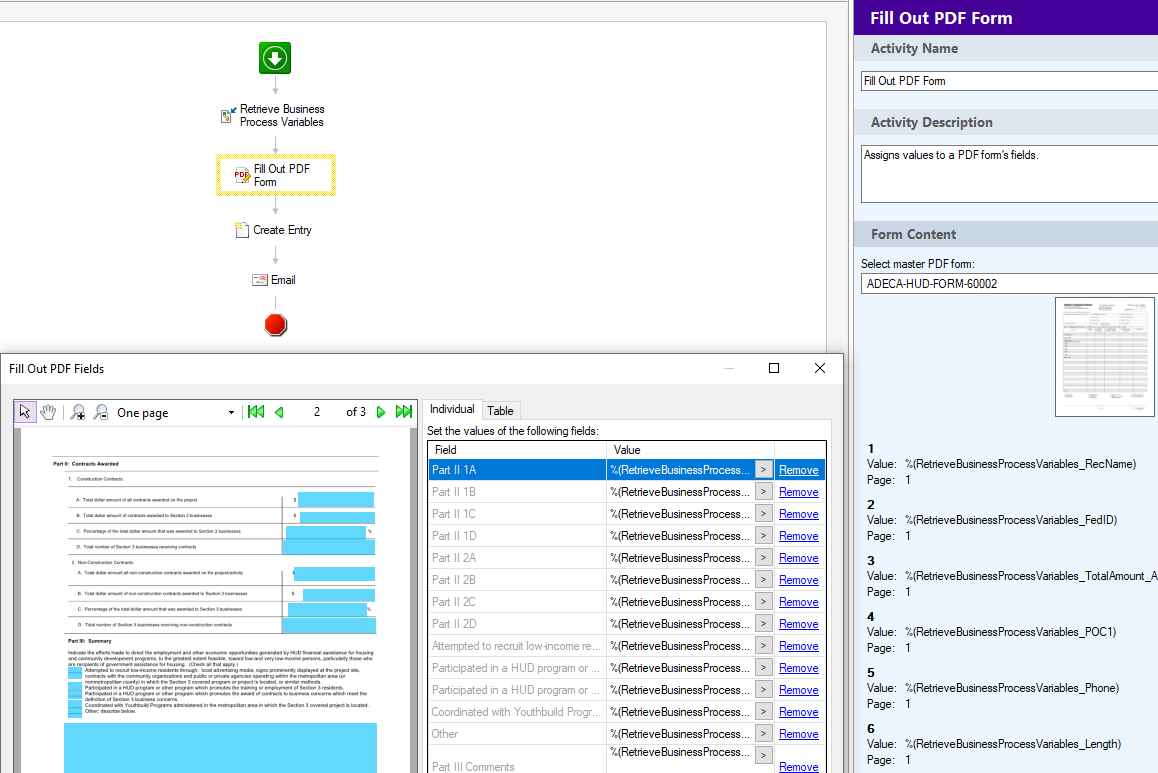
Task: Select the Create Entry activity
Action: (x=274, y=230)
